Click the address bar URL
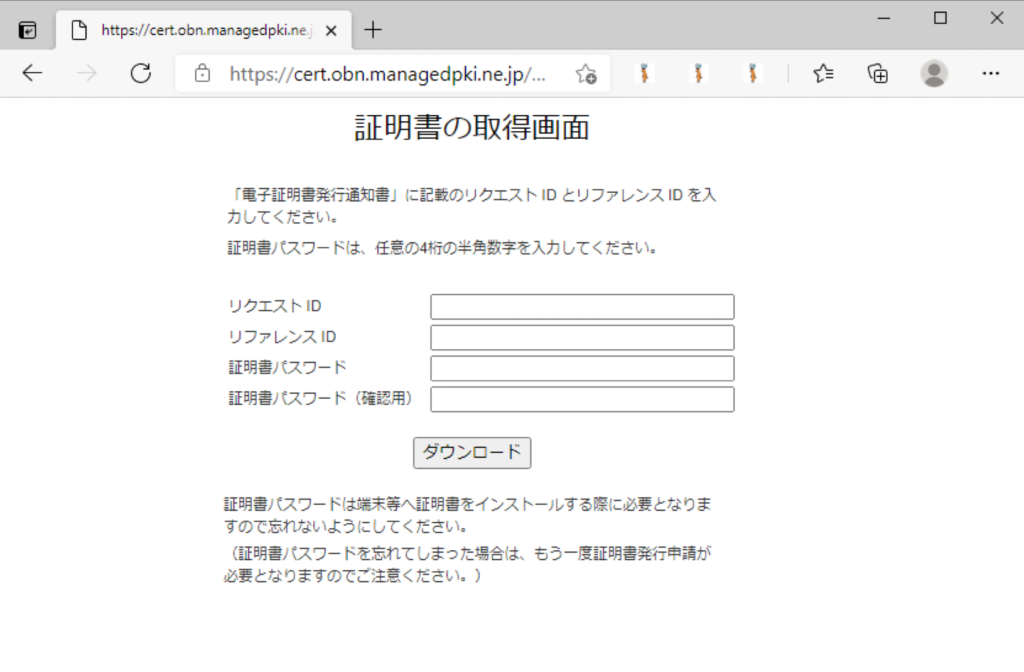Viewport: 1024px width, 672px height. click(x=388, y=73)
